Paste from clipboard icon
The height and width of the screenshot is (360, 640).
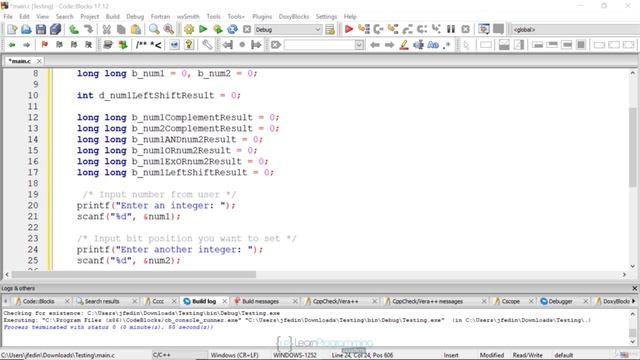click(x=136, y=29)
